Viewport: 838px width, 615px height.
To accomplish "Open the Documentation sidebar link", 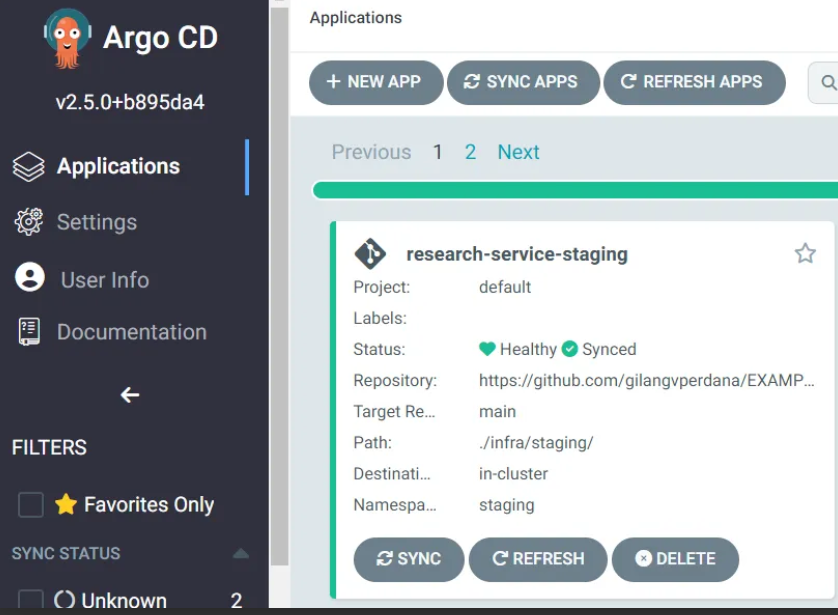I will click(x=131, y=332).
